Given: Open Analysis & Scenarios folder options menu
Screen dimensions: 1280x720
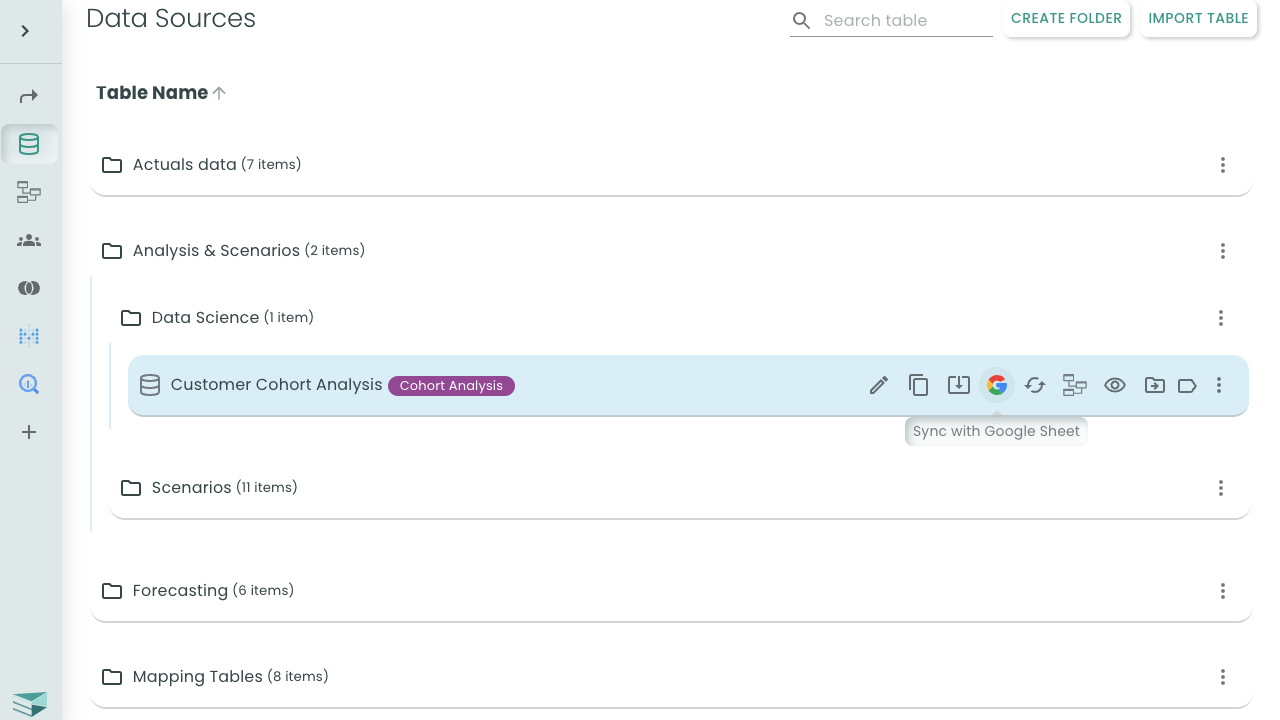Looking at the screenshot, I should [1222, 251].
